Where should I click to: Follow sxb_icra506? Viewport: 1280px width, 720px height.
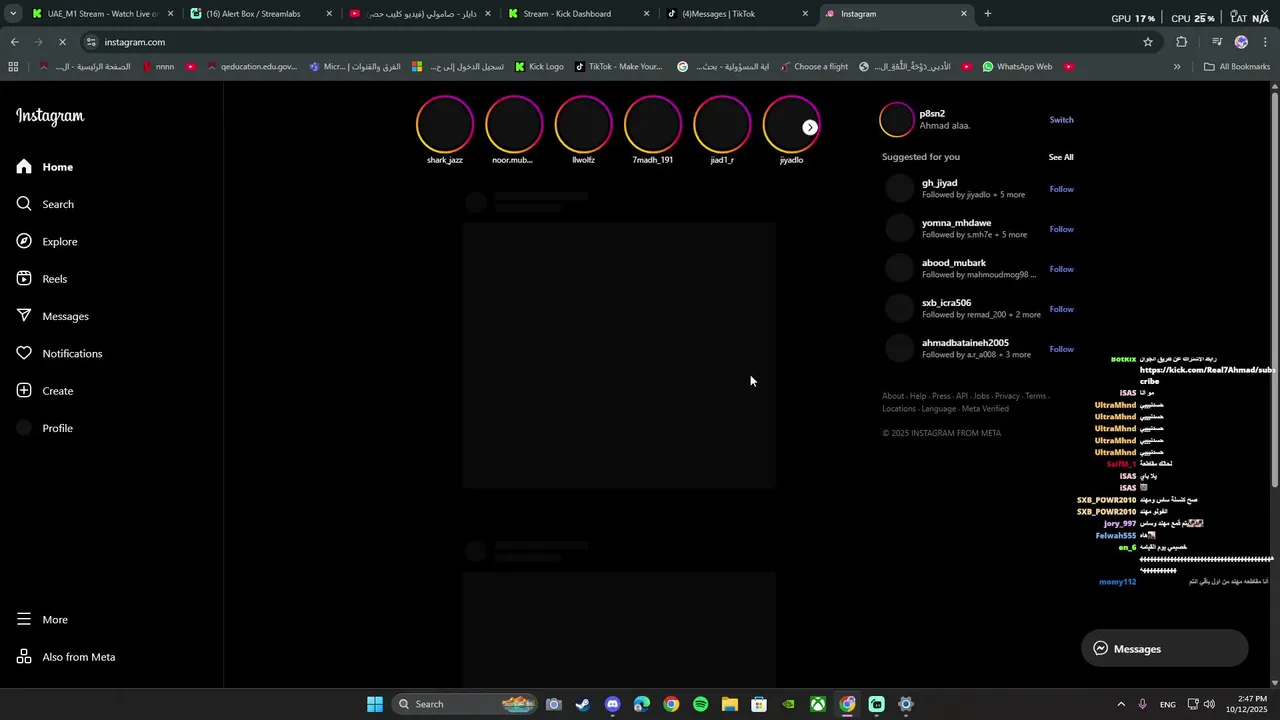1061,309
